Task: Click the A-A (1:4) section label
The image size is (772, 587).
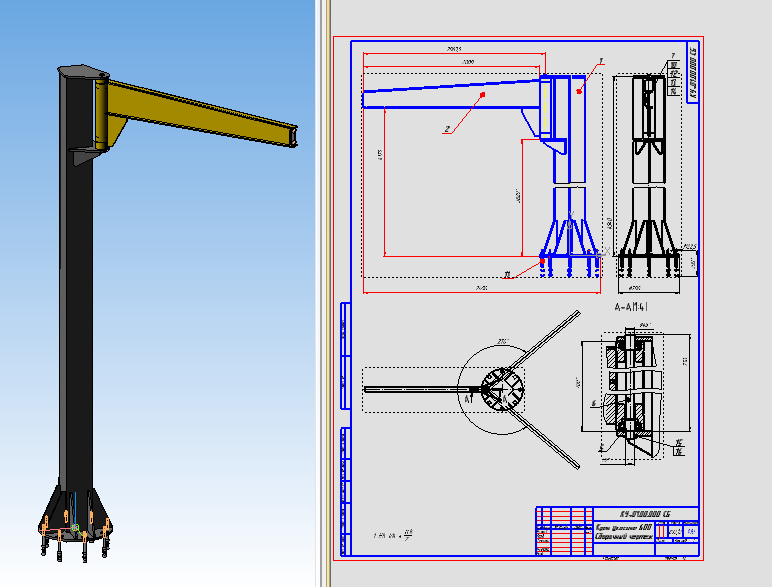Action: pyautogui.click(x=631, y=307)
